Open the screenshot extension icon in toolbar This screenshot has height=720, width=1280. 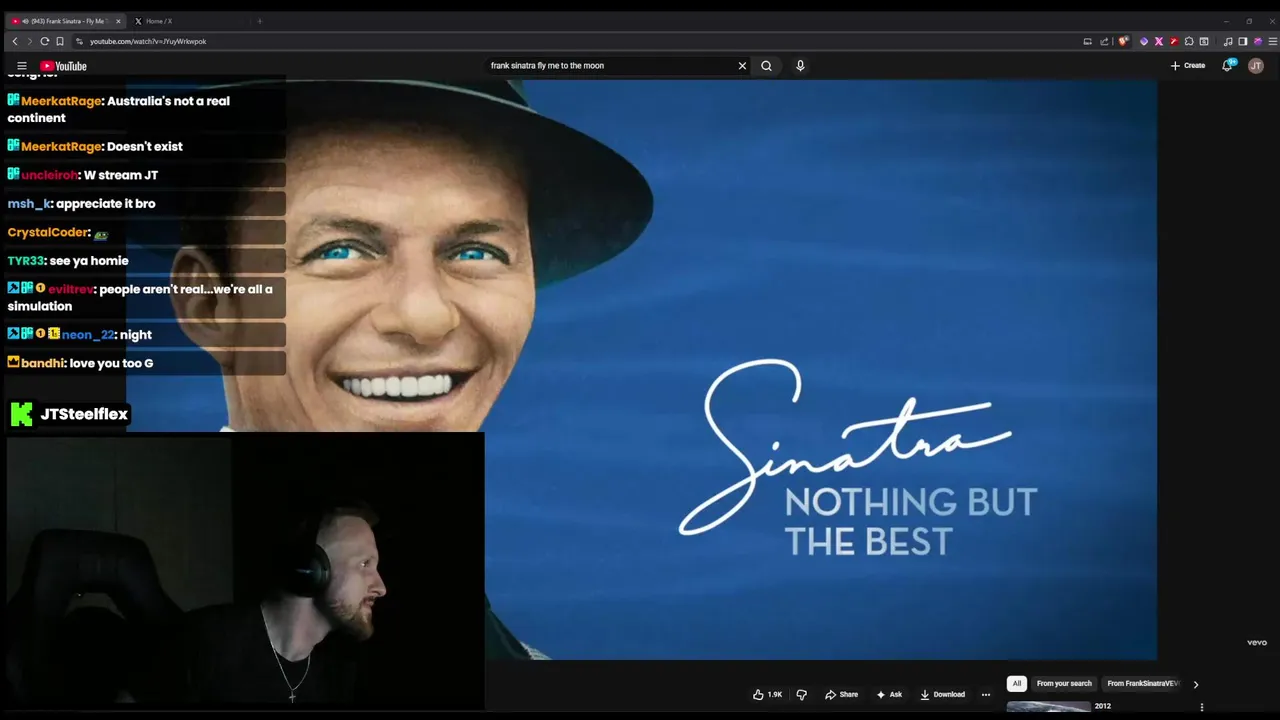tap(1204, 41)
